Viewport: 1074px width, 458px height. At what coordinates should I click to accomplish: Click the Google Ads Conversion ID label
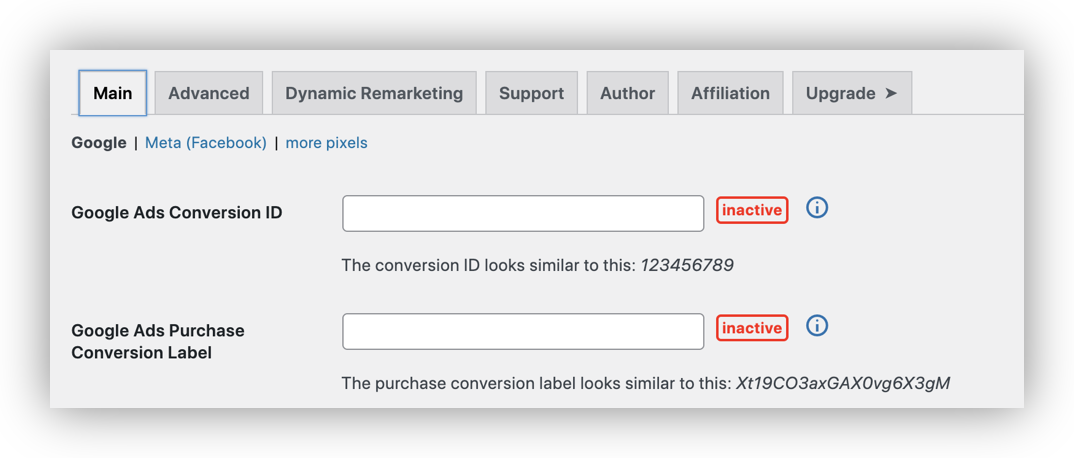point(177,213)
